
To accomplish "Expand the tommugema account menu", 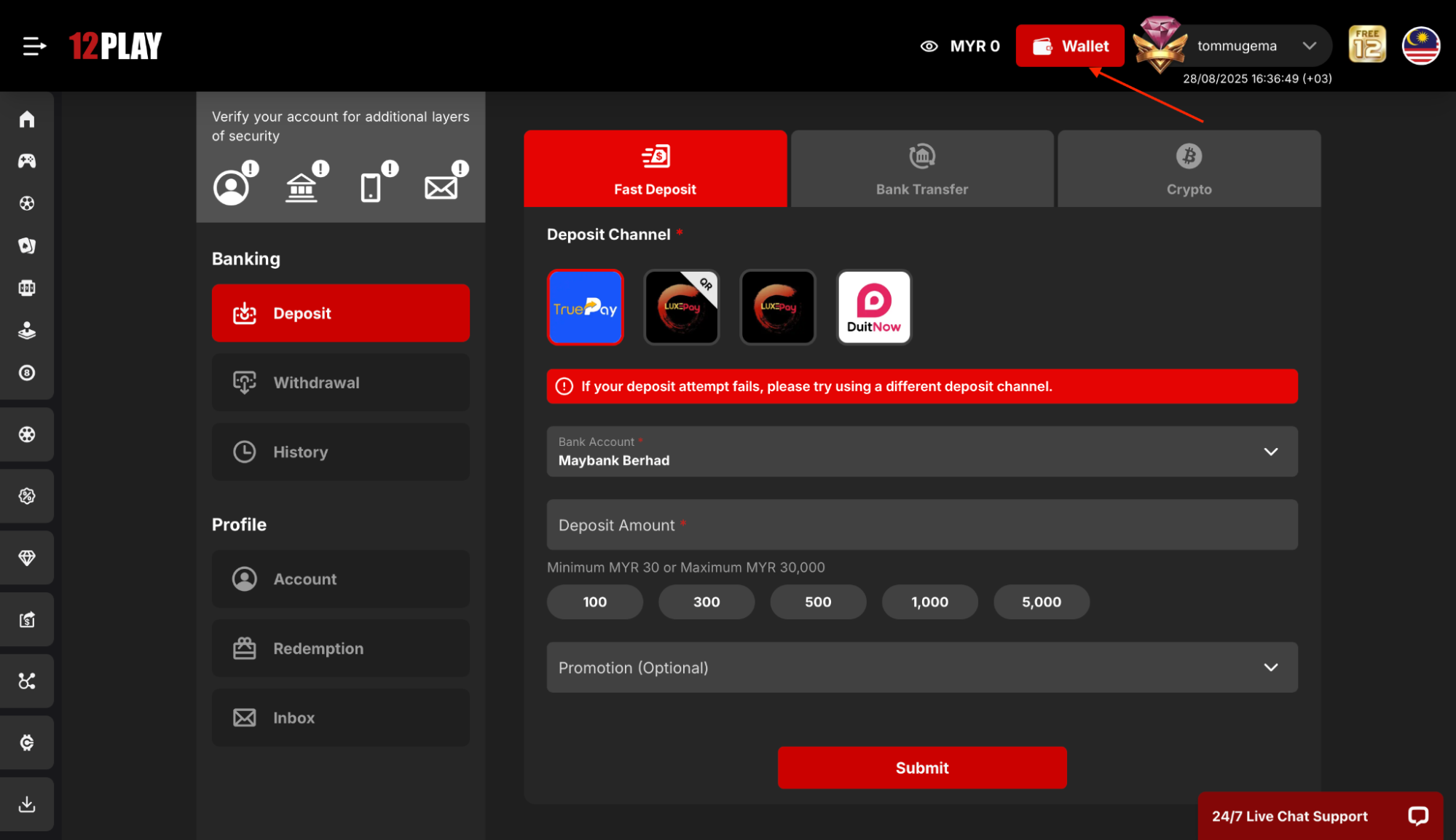I will pyautogui.click(x=1309, y=45).
